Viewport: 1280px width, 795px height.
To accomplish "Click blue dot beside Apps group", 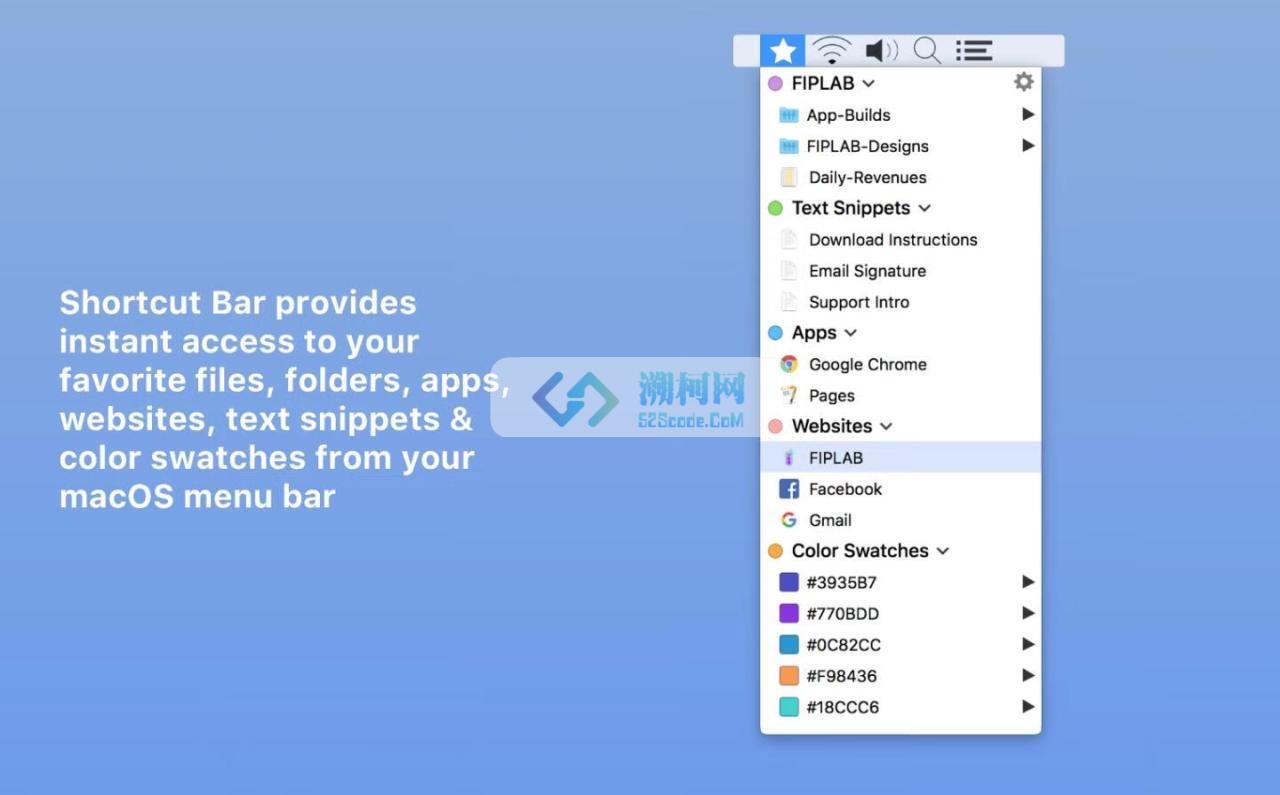I will coord(775,333).
